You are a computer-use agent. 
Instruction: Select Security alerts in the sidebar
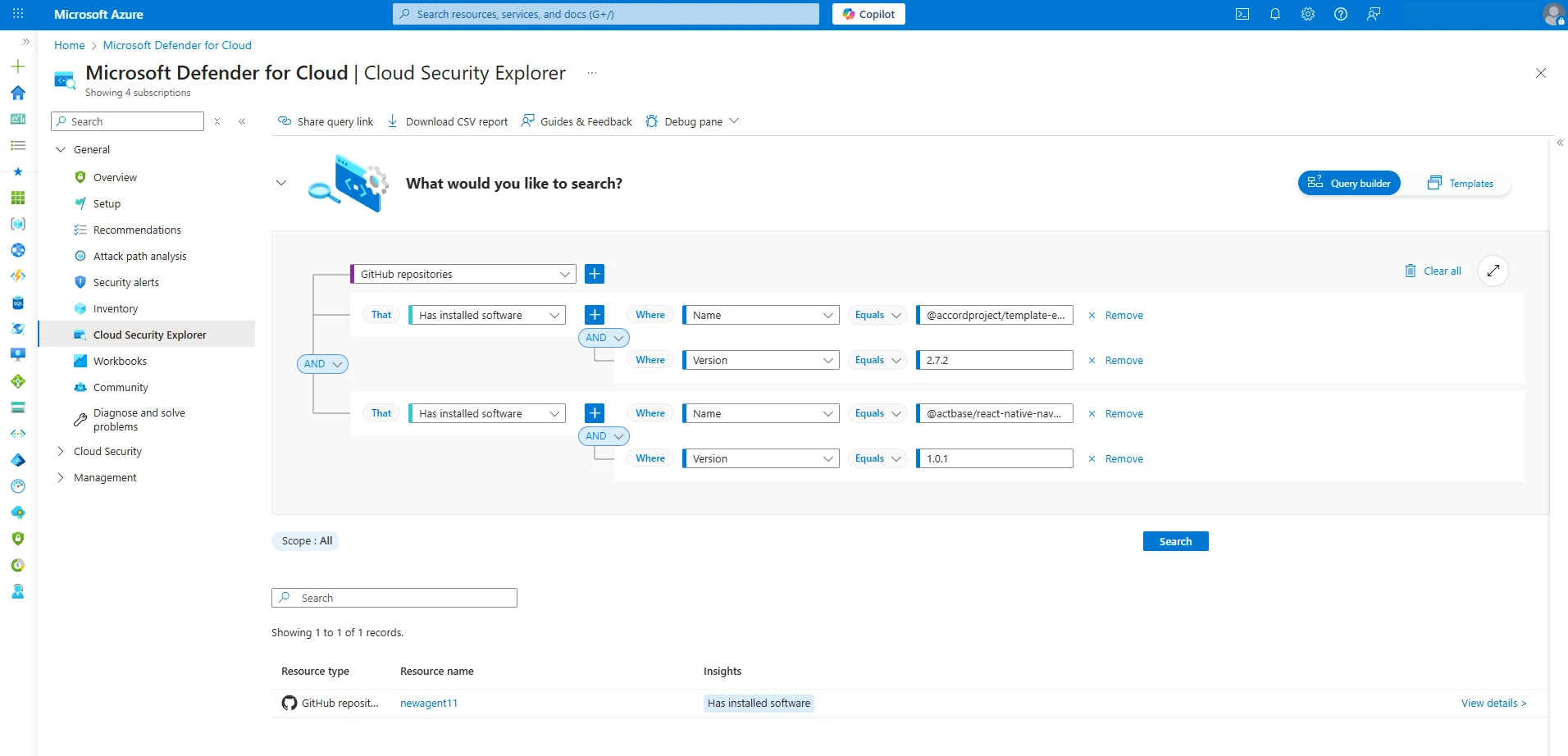[x=125, y=282]
